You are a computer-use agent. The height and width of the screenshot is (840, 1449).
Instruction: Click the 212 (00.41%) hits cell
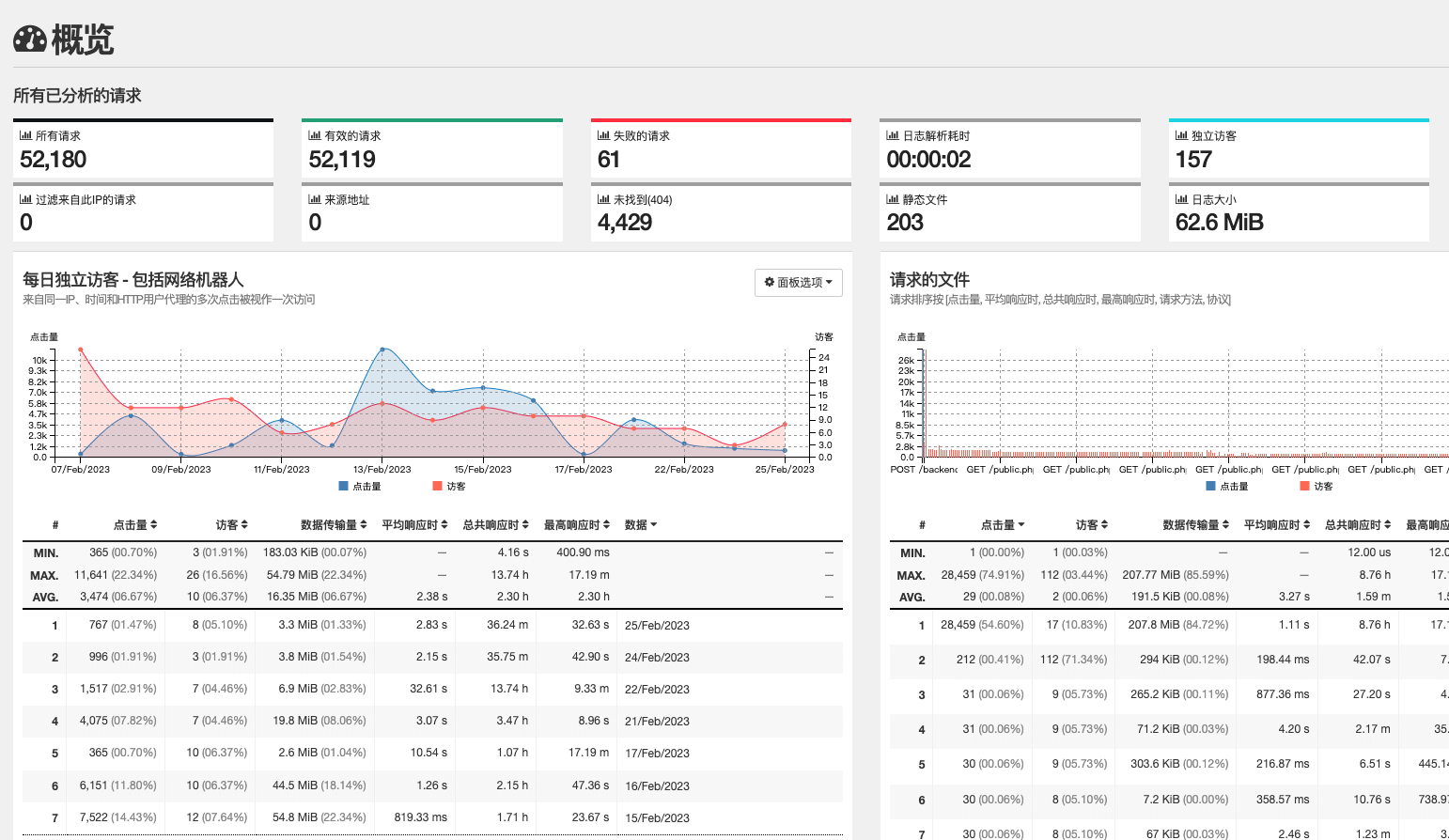pos(990,659)
